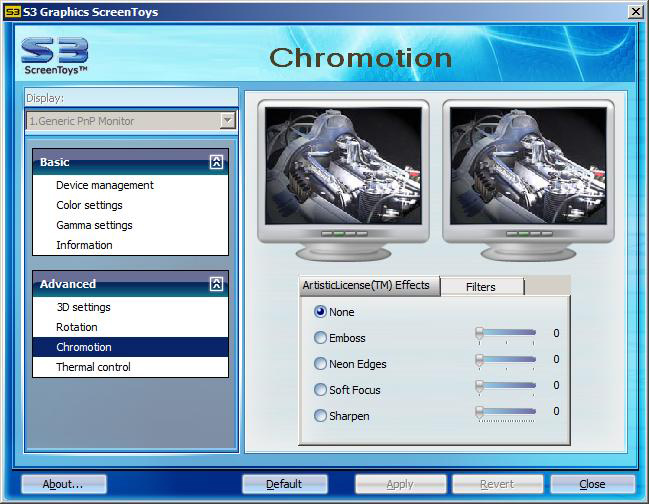This screenshot has width=649, height=504.
Task: Click the Emboss intensity slider
Action: pyautogui.click(x=506, y=333)
